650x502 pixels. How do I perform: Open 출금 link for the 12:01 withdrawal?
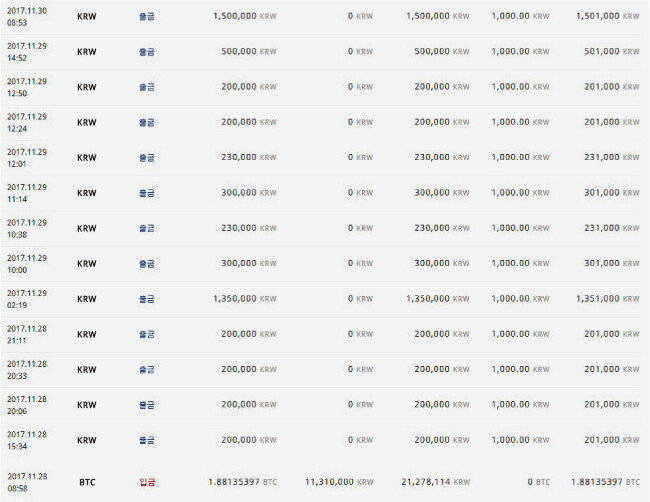[147, 158]
